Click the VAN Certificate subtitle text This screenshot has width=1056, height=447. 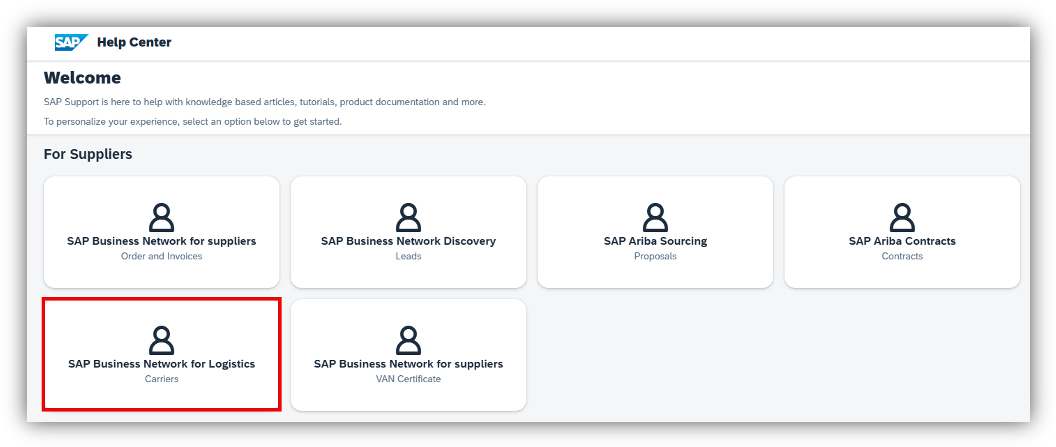408,379
